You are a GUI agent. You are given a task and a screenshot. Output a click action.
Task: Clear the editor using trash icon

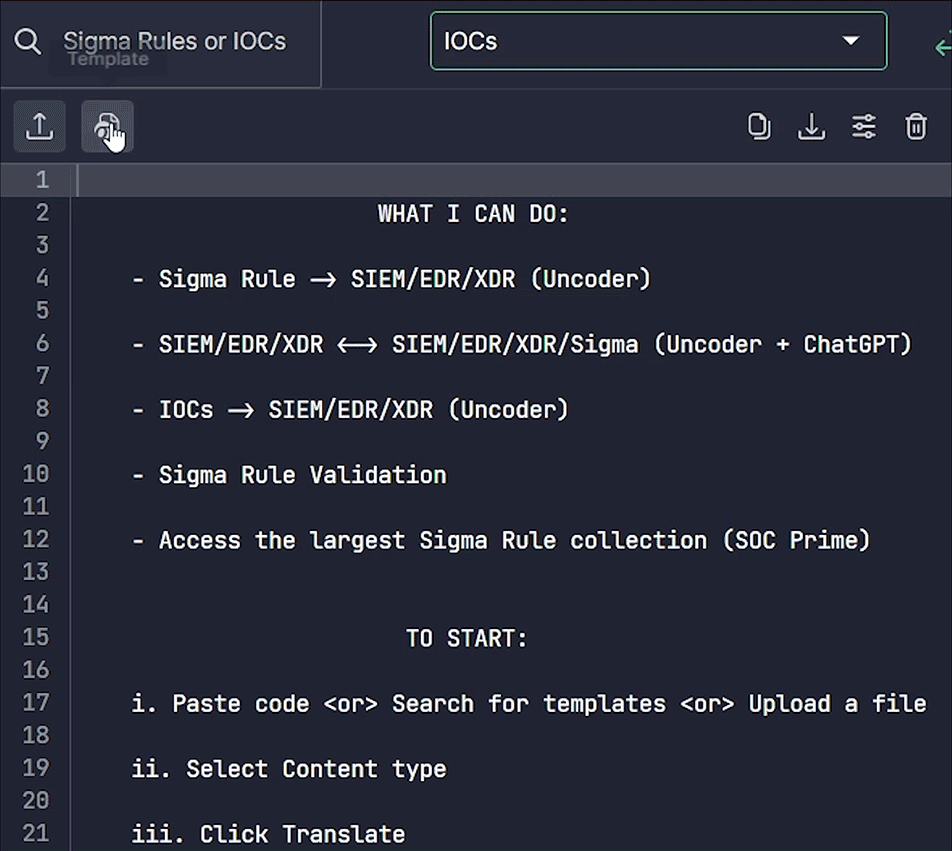(x=916, y=127)
